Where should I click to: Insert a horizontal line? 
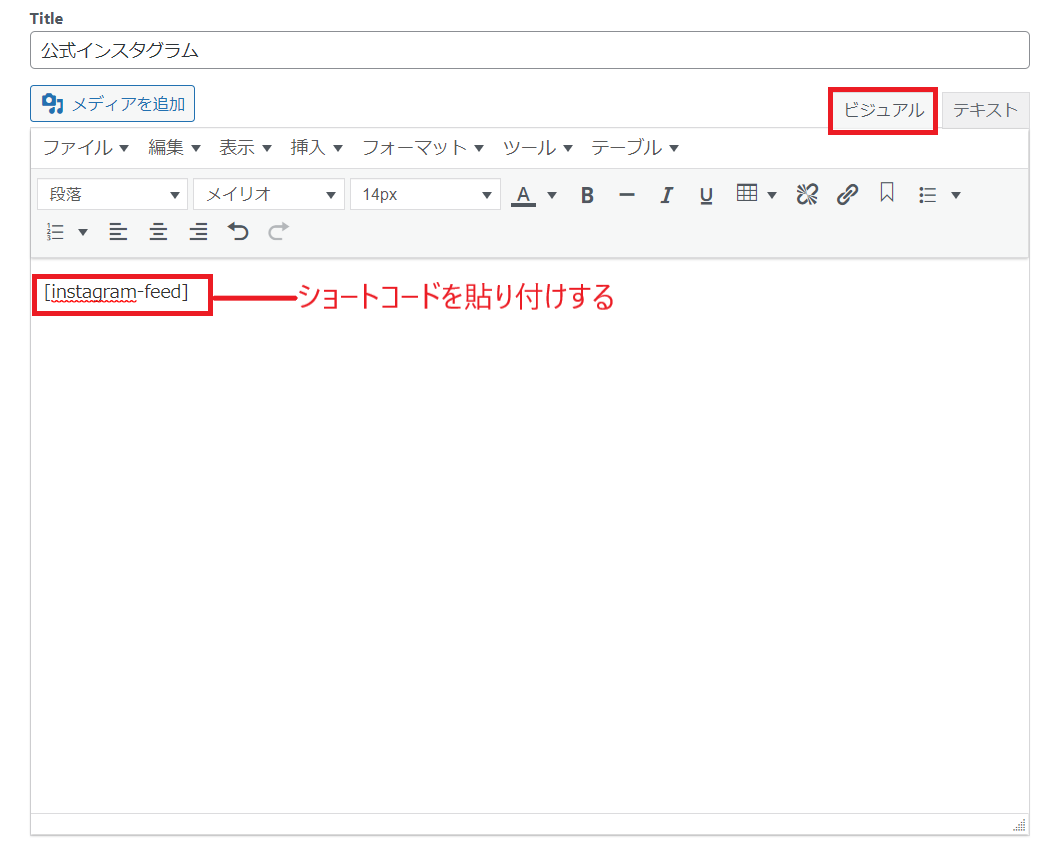(627, 195)
